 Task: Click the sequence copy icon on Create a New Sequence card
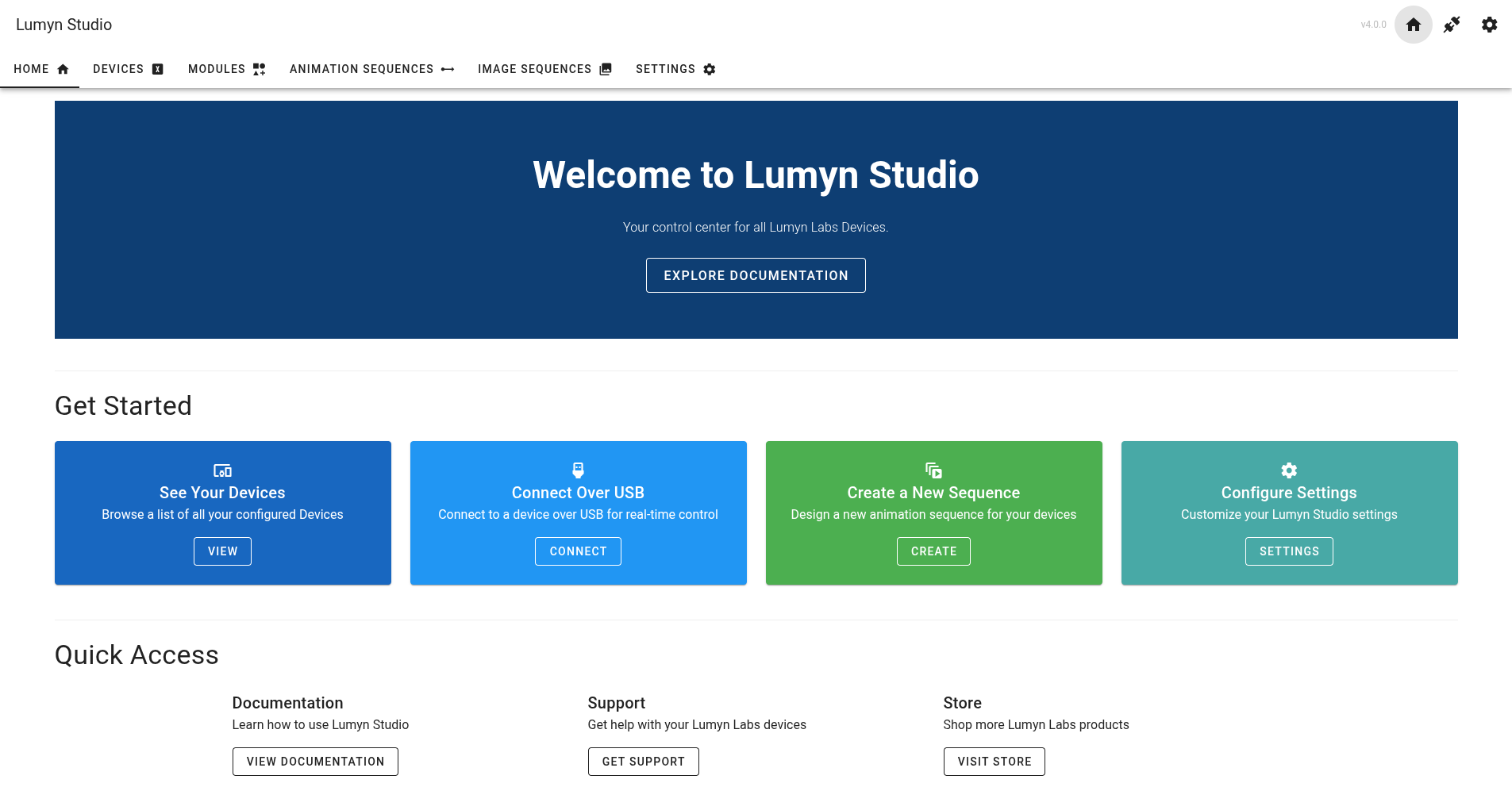pos(933,470)
